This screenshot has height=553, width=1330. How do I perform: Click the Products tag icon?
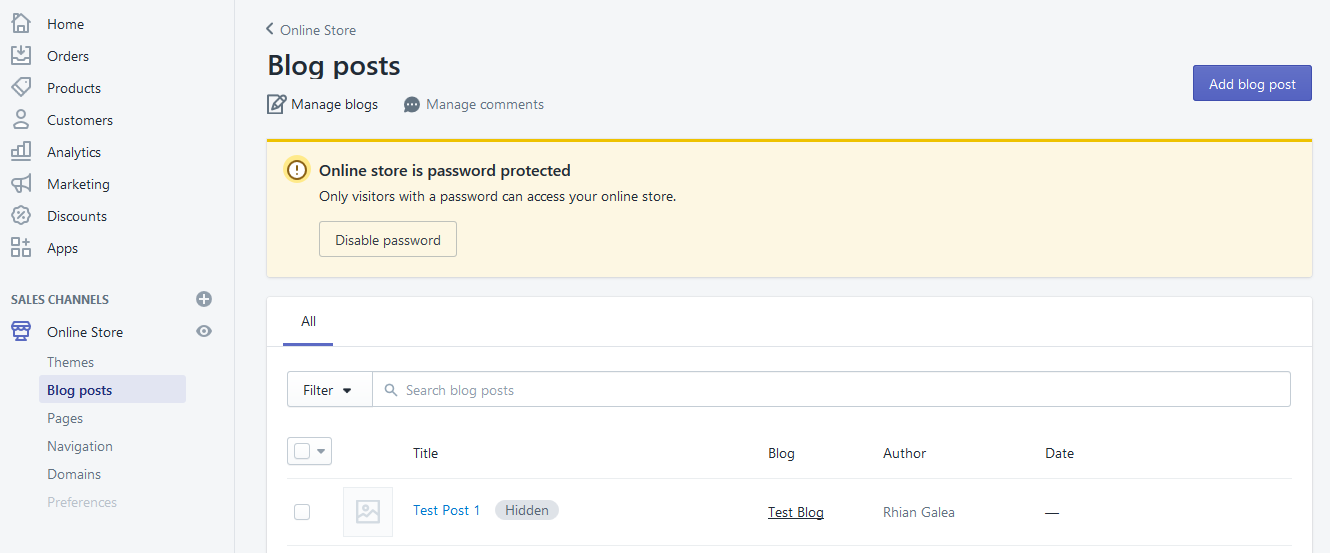pos(21,87)
